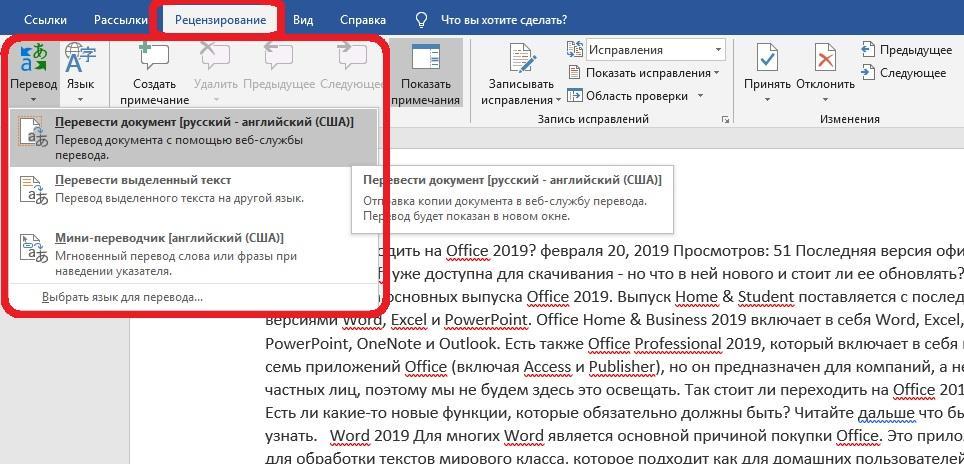The image size is (964, 464).
Task: Open the Запись исправлений dialog launcher
Action: [725, 120]
